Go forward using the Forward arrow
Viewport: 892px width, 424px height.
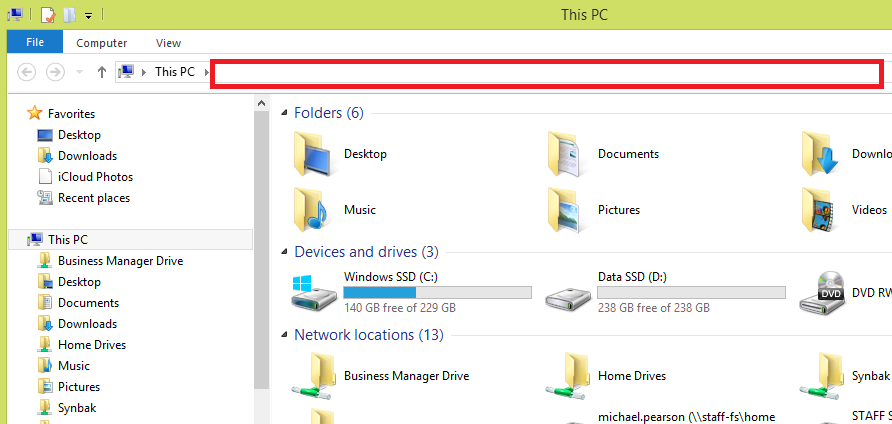55,72
